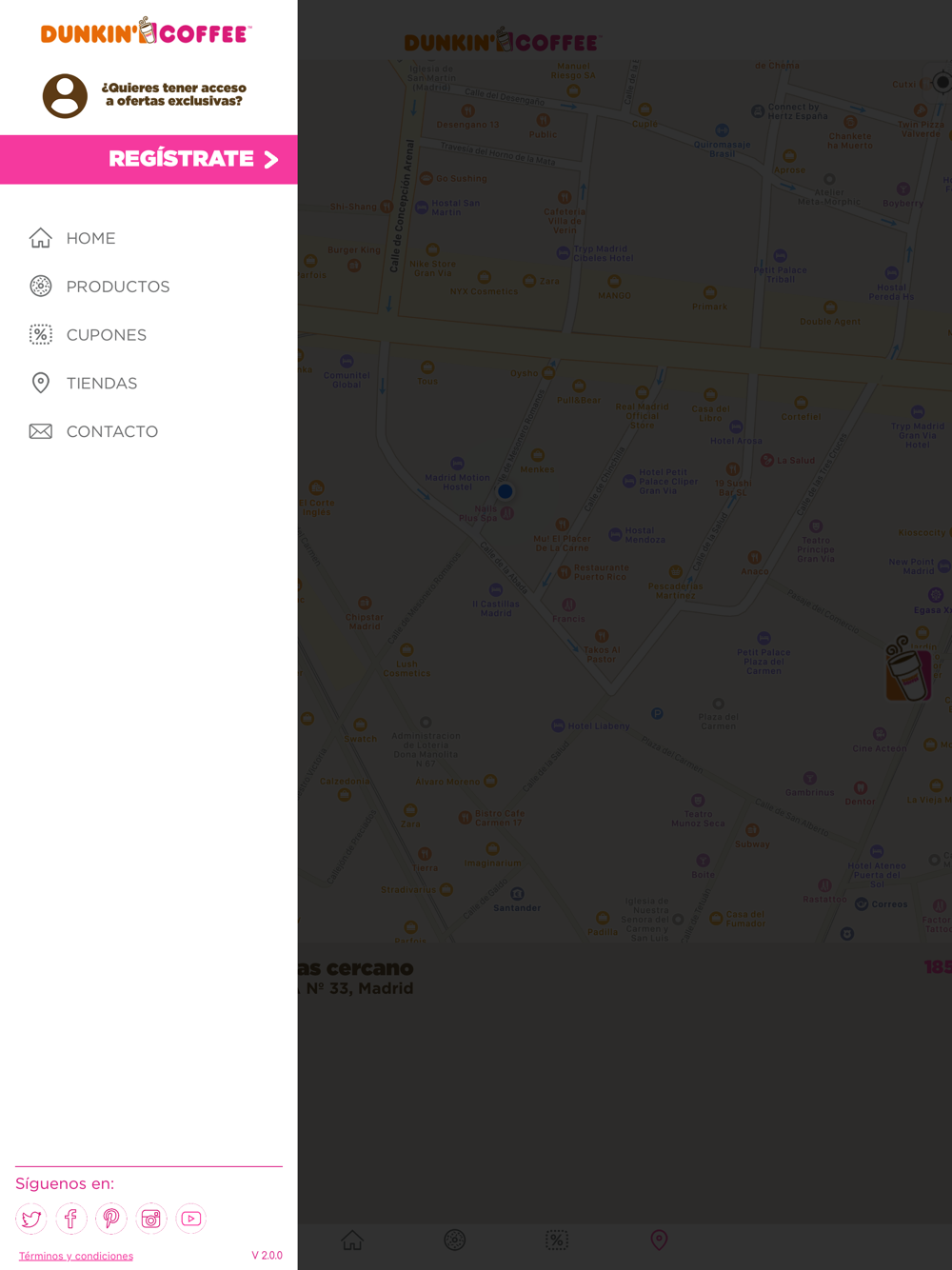This screenshot has width=952, height=1270.
Task: Tap the Dunkin' cup store marker on map
Action: (x=907, y=668)
